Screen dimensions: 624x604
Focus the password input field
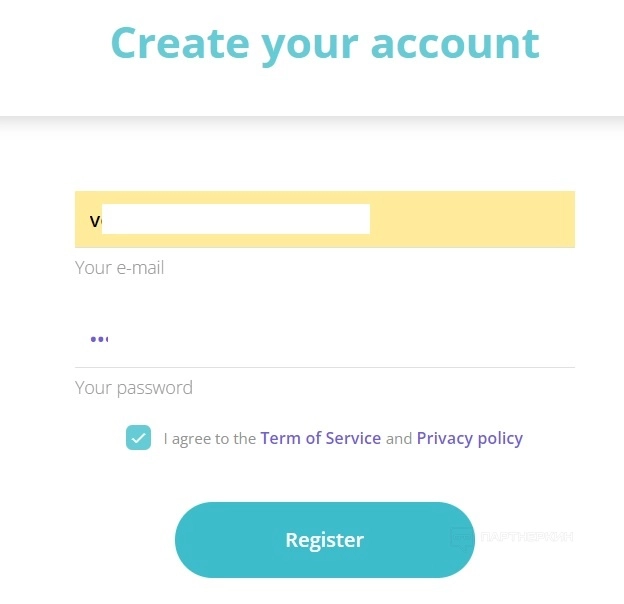[324, 339]
